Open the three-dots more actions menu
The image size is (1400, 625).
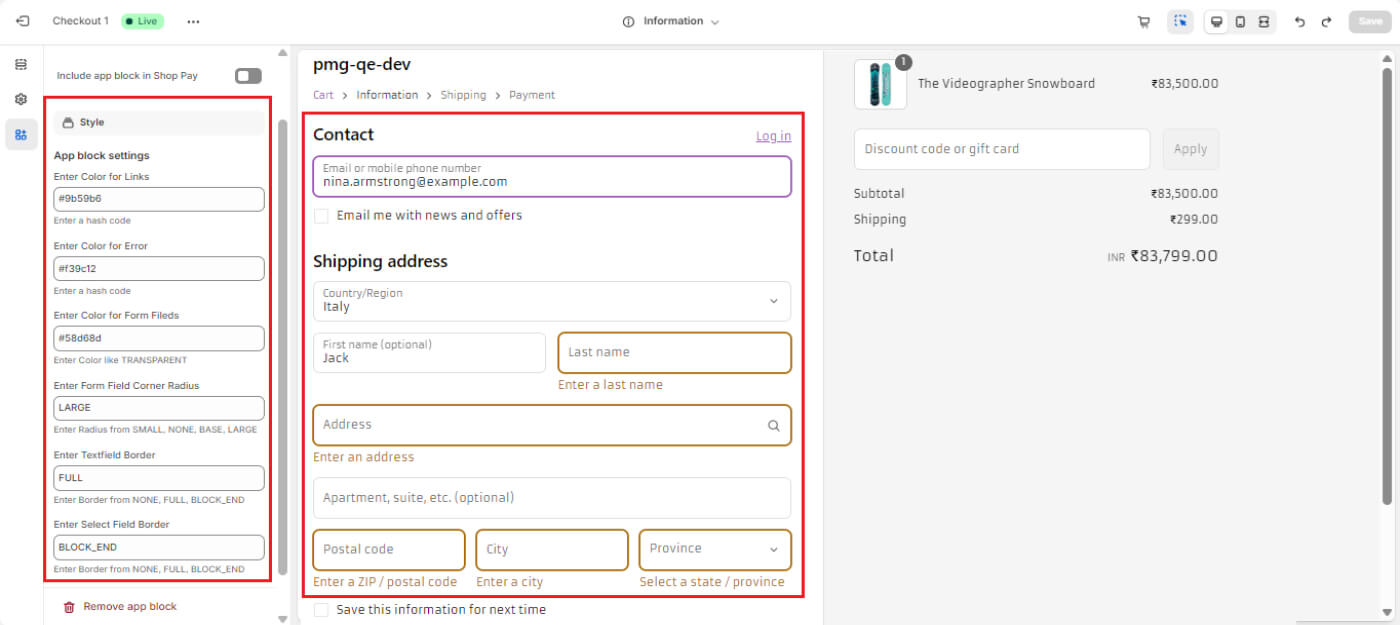click(x=193, y=21)
